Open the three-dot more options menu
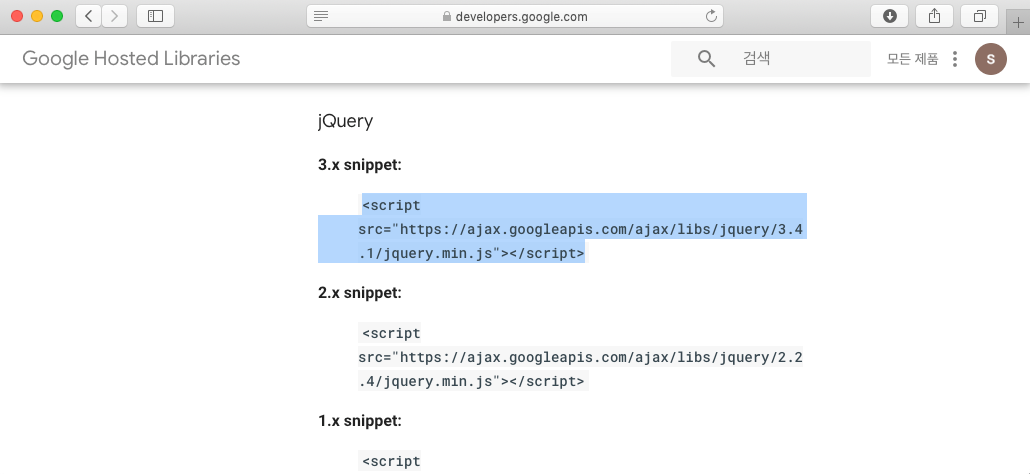The height and width of the screenshot is (474, 1030). [955, 59]
